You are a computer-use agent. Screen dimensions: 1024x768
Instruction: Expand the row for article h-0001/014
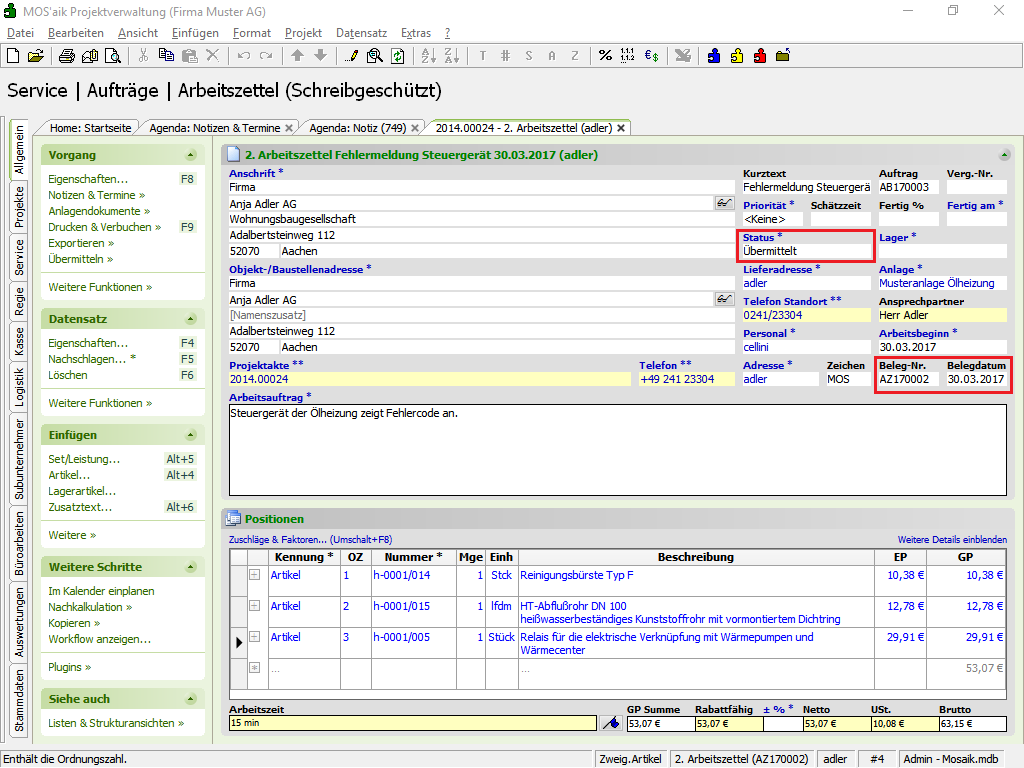(x=254, y=575)
